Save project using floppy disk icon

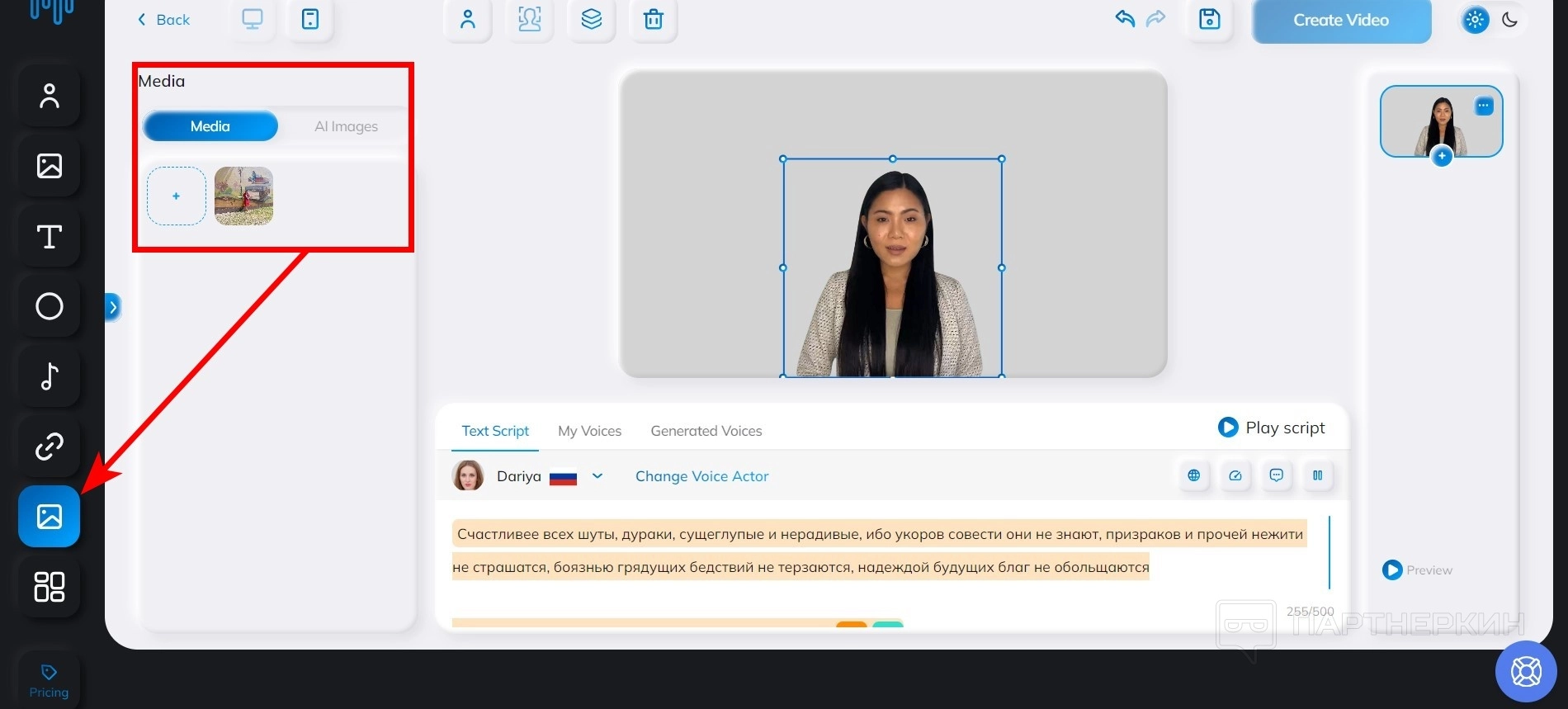pos(1209,20)
